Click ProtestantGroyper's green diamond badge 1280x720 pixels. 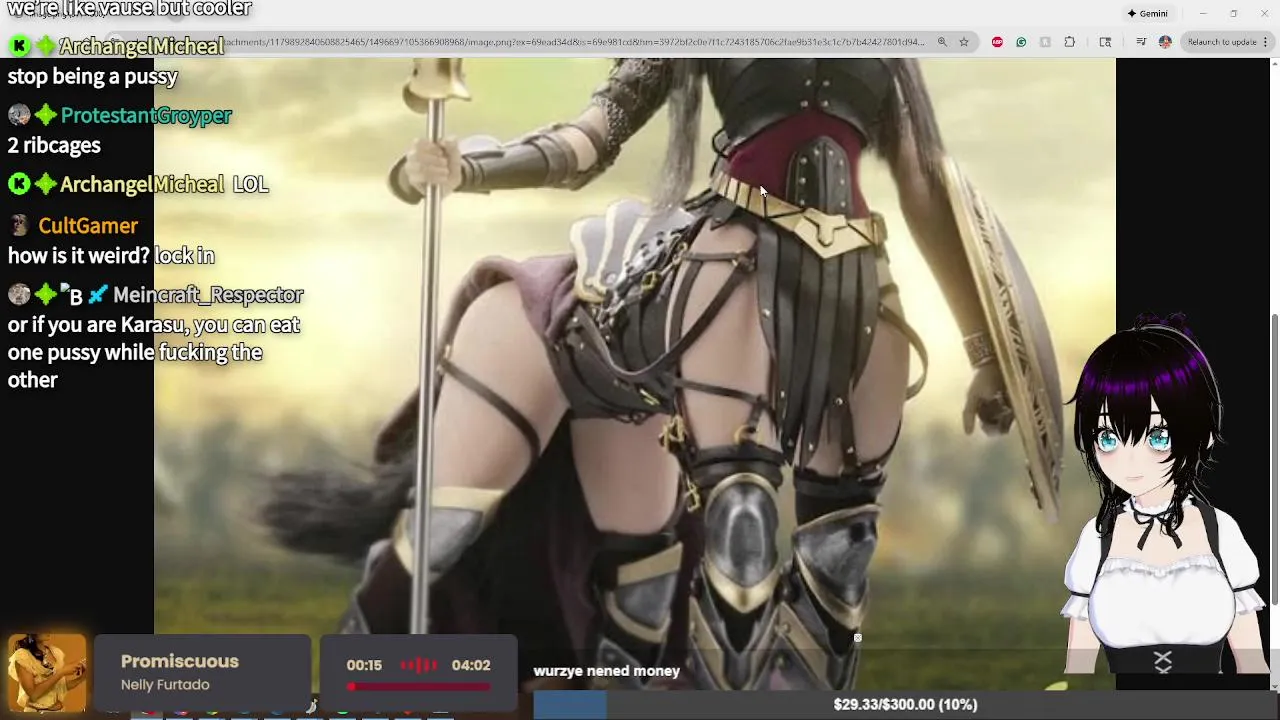(x=46, y=115)
